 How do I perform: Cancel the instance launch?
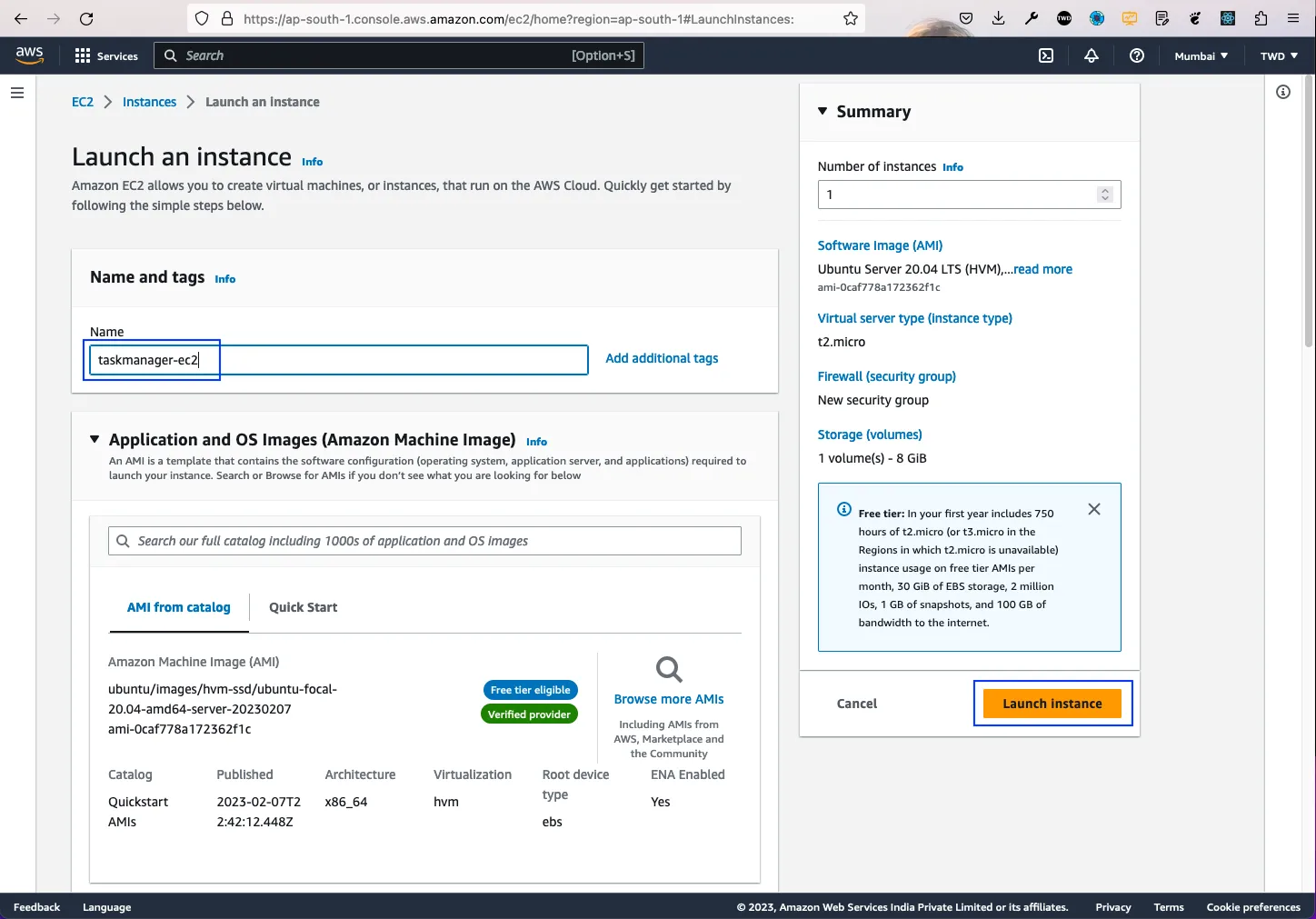[857, 704]
